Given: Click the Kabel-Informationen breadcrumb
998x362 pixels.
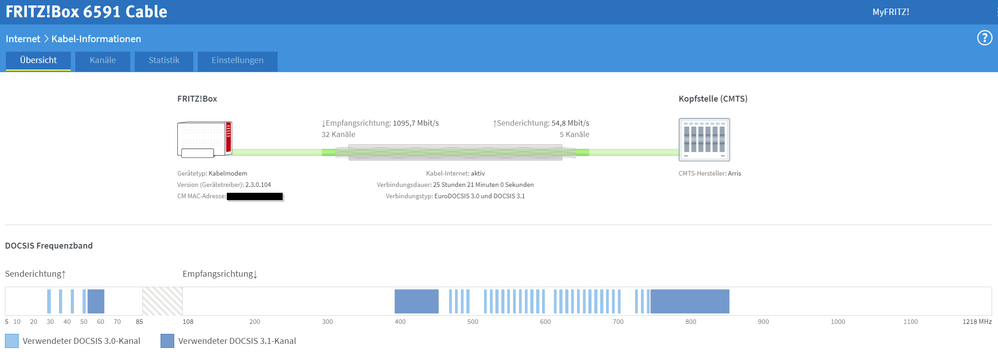Looking at the screenshot, I should tap(96, 39).
